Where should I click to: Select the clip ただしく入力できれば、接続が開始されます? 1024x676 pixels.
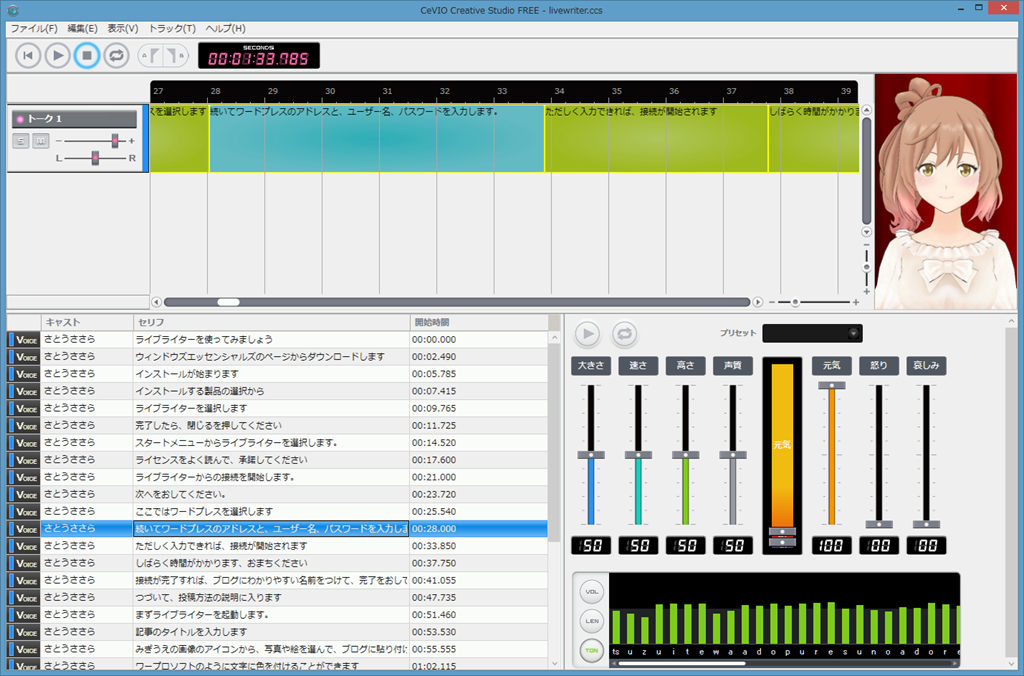click(x=656, y=138)
